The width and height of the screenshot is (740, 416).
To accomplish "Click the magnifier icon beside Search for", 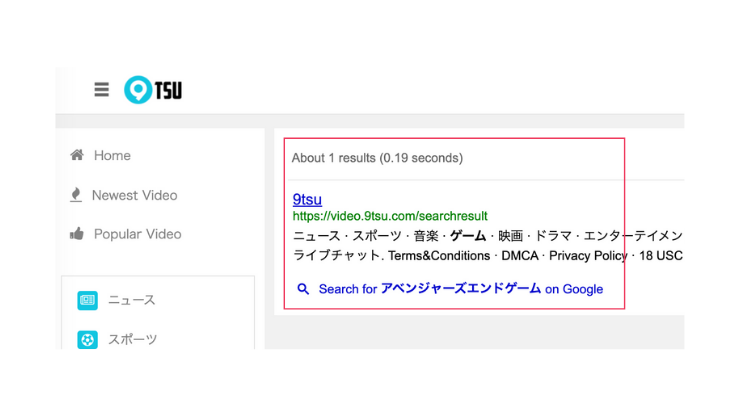I will [x=303, y=289].
